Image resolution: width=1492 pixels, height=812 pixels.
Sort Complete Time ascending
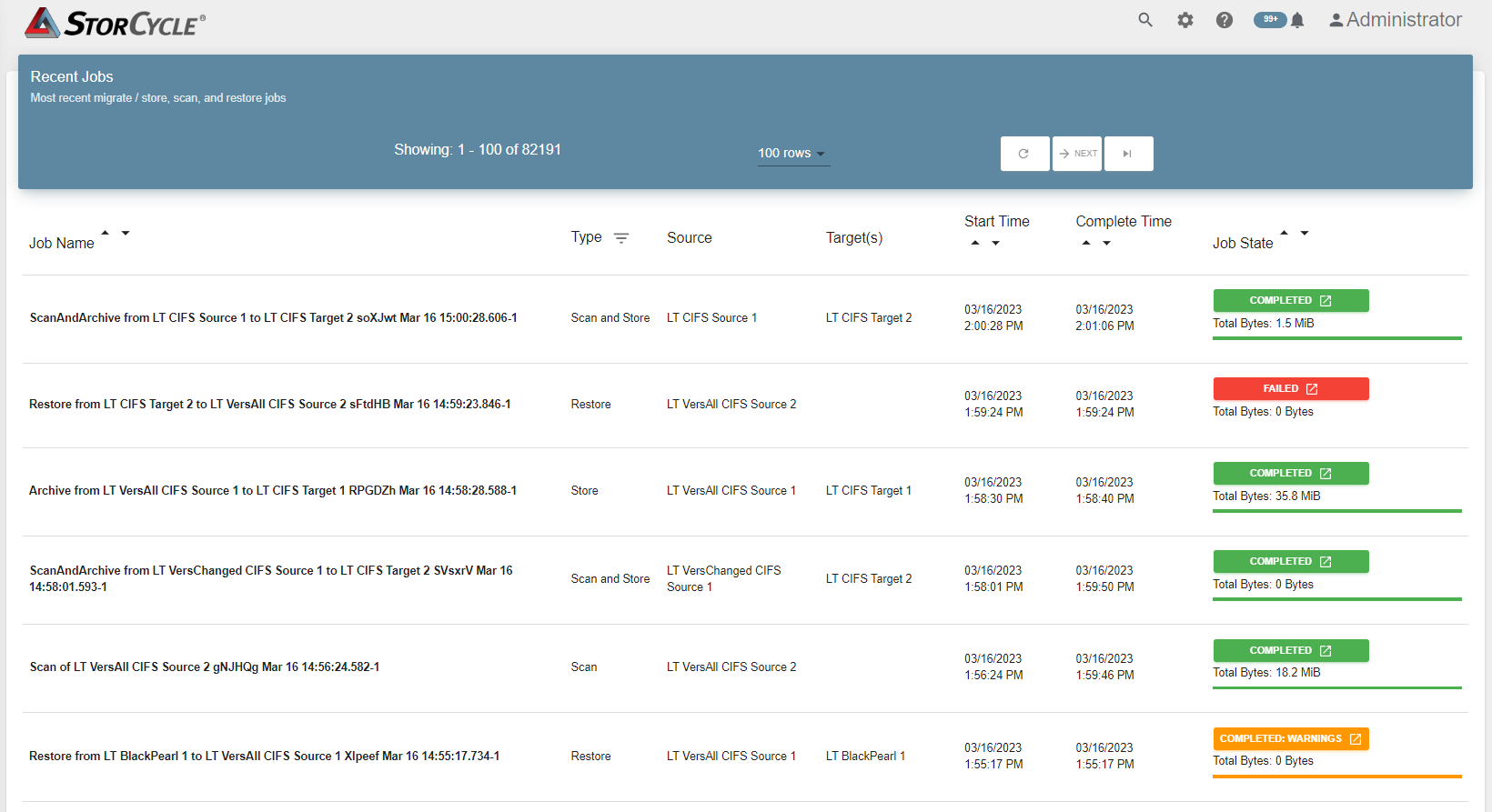pos(1086,243)
